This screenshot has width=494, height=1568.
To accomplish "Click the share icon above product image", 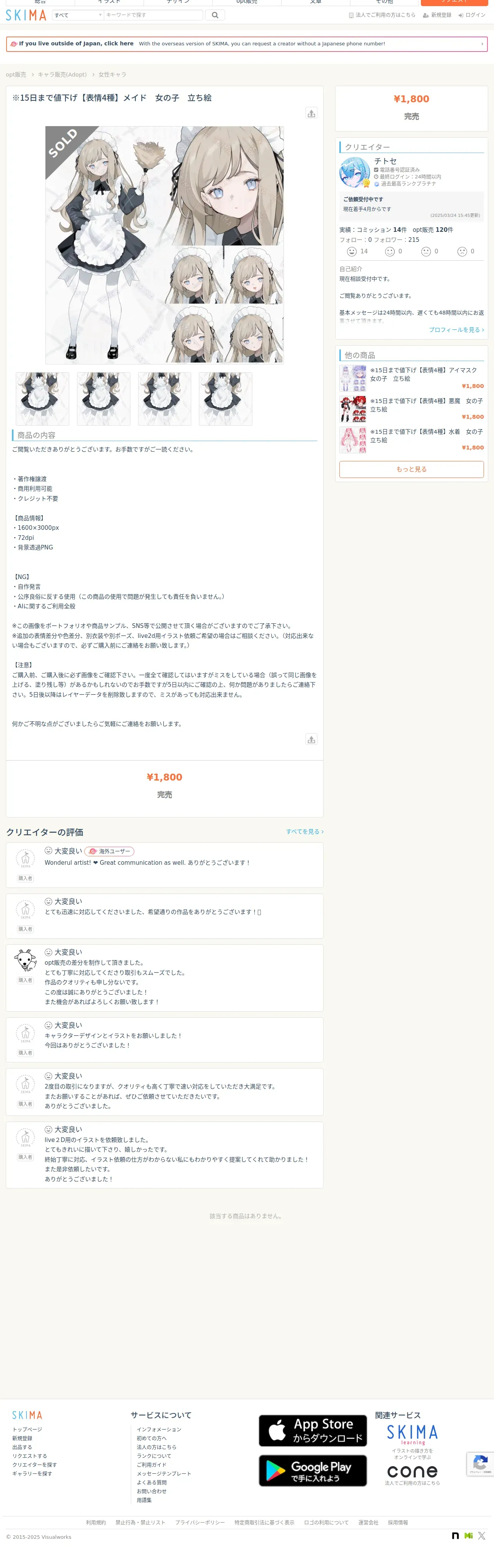I will click(311, 113).
